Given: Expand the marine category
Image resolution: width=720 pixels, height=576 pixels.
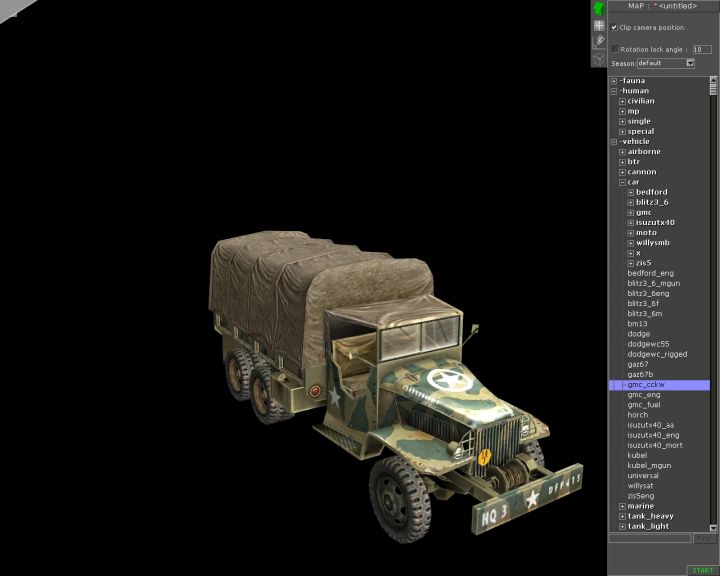Looking at the screenshot, I should (x=622, y=506).
